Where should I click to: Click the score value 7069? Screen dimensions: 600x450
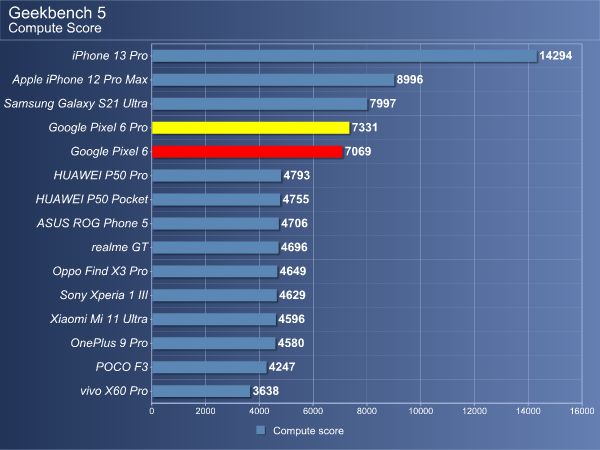[x=358, y=152]
